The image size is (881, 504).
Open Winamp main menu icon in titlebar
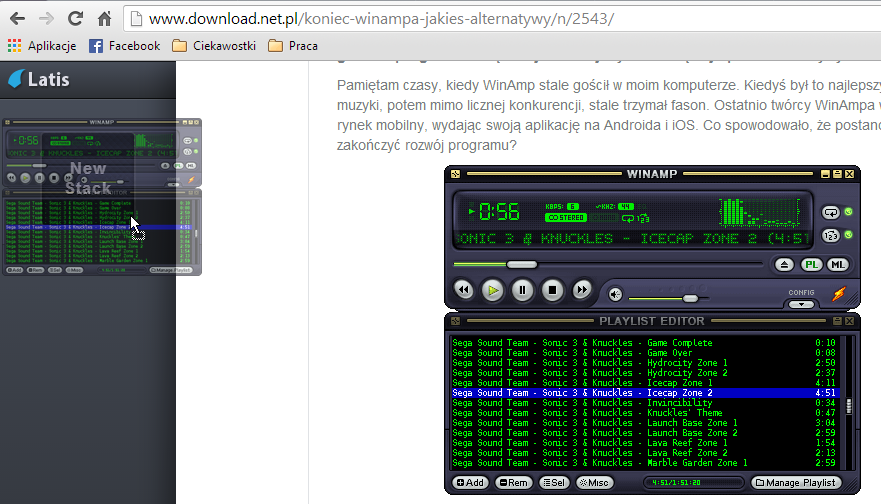[456, 174]
